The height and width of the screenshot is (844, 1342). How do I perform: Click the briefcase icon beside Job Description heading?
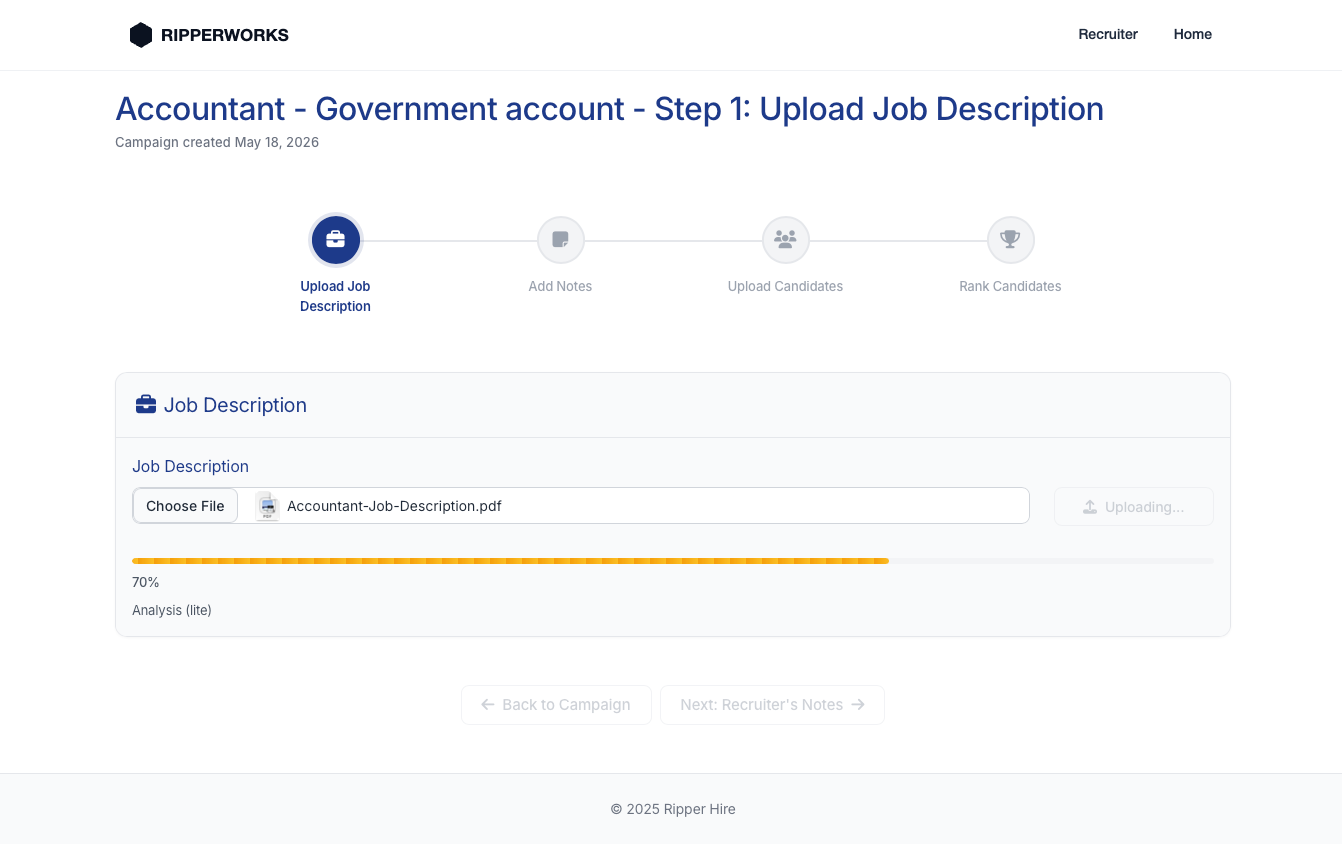(146, 404)
